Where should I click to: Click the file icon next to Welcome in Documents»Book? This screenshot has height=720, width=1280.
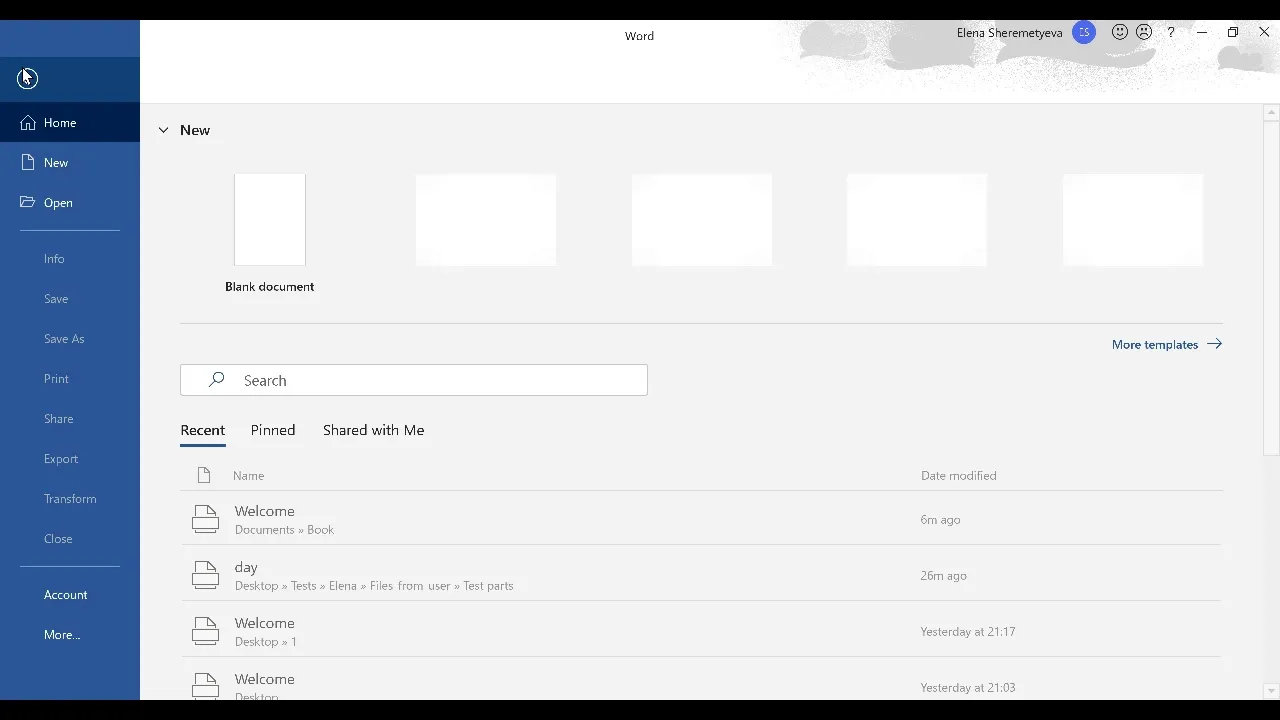click(x=205, y=518)
